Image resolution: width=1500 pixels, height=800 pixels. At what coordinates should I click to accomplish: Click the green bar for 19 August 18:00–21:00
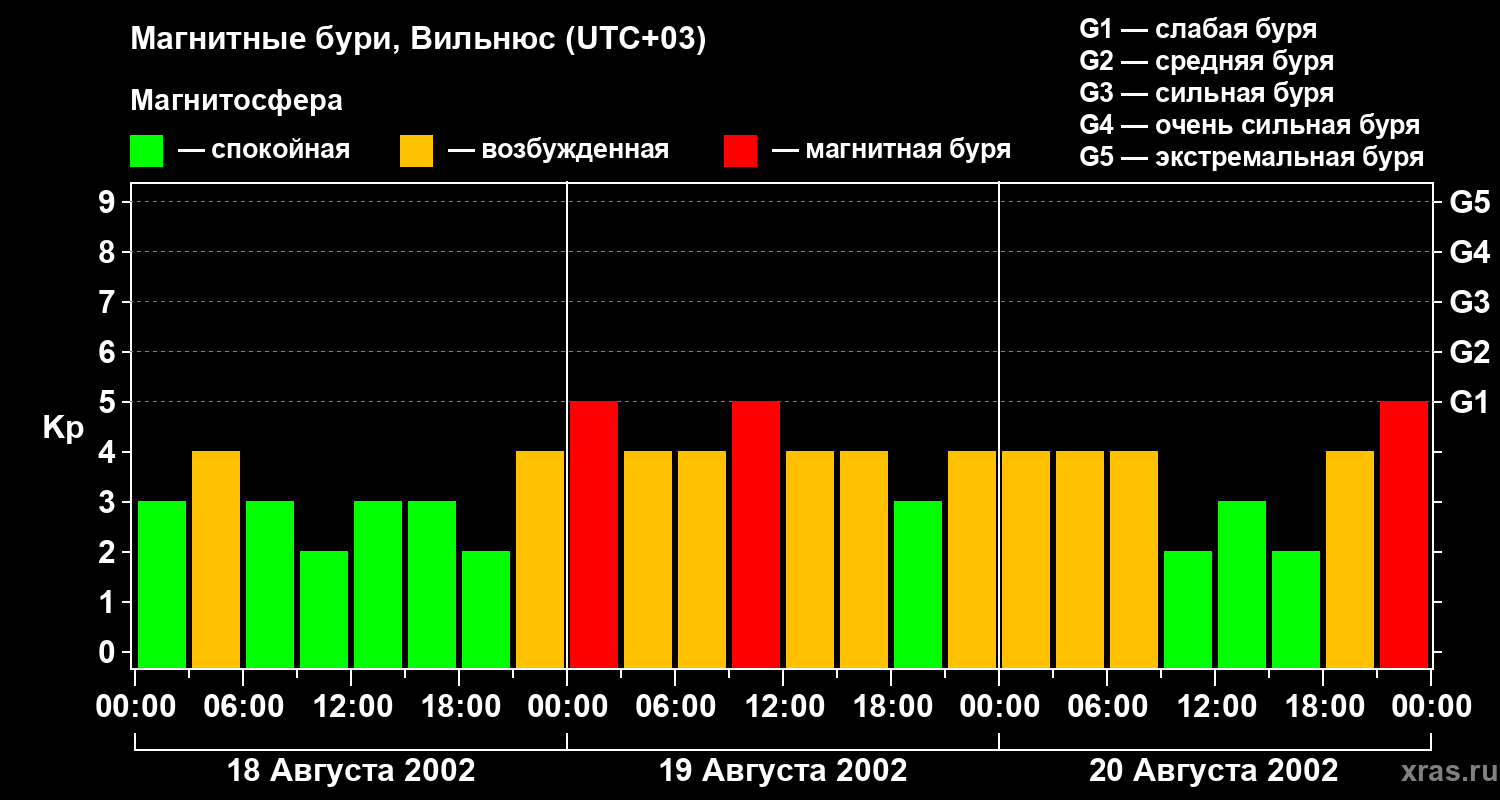click(x=918, y=584)
